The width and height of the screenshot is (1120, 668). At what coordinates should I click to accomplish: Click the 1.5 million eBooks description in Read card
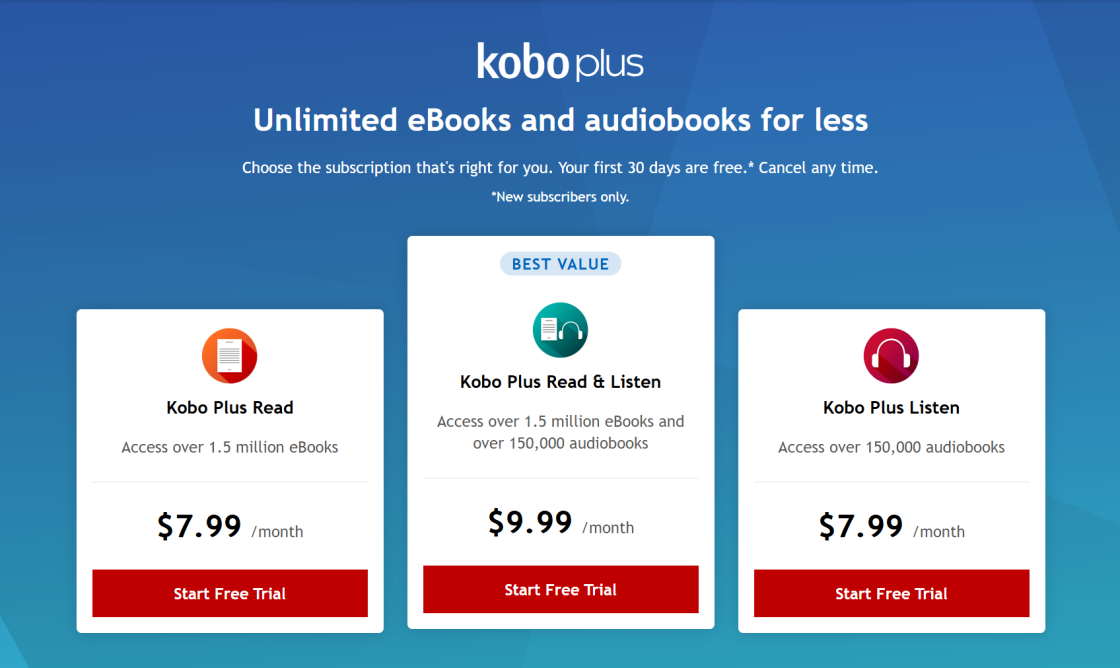click(x=230, y=447)
